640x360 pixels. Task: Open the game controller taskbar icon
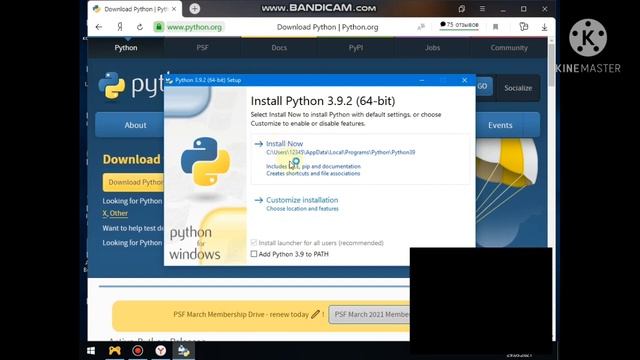[115, 351]
